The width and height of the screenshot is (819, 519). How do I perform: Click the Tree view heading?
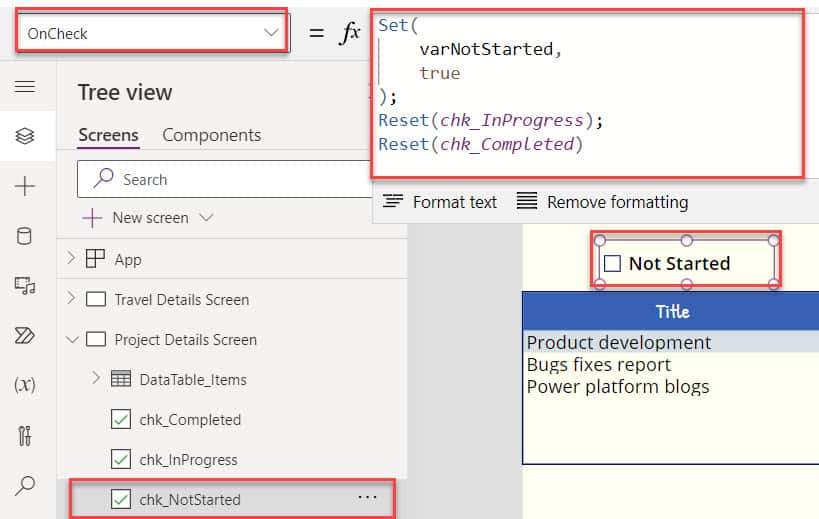[125, 92]
